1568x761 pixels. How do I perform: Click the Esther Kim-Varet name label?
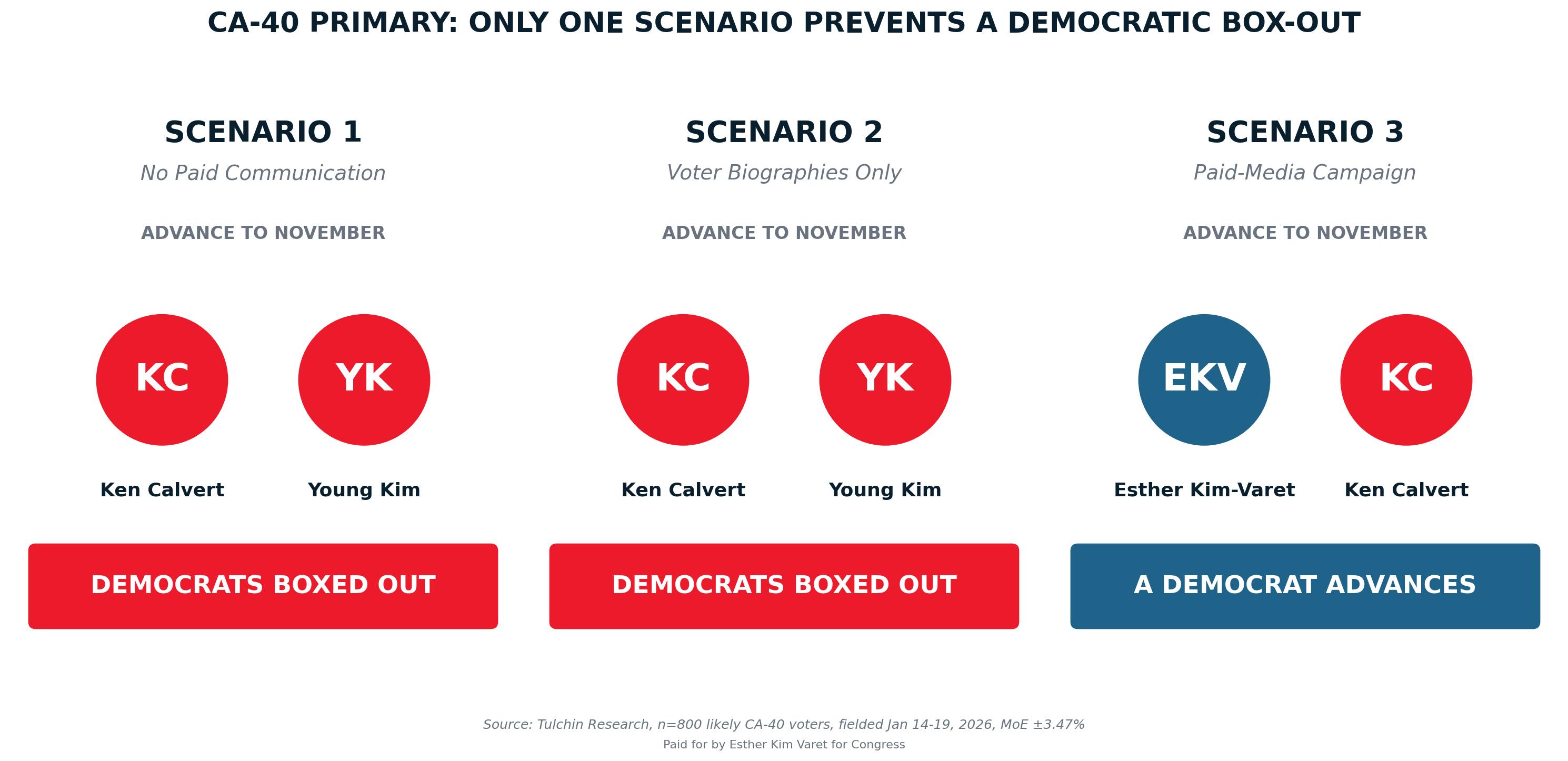point(1204,490)
